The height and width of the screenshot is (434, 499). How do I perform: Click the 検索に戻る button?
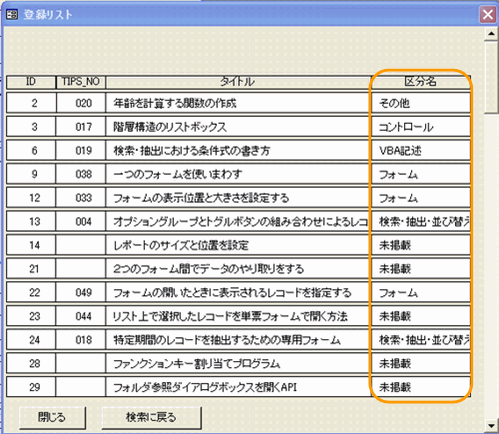pyautogui.click(x=151, y=418)
